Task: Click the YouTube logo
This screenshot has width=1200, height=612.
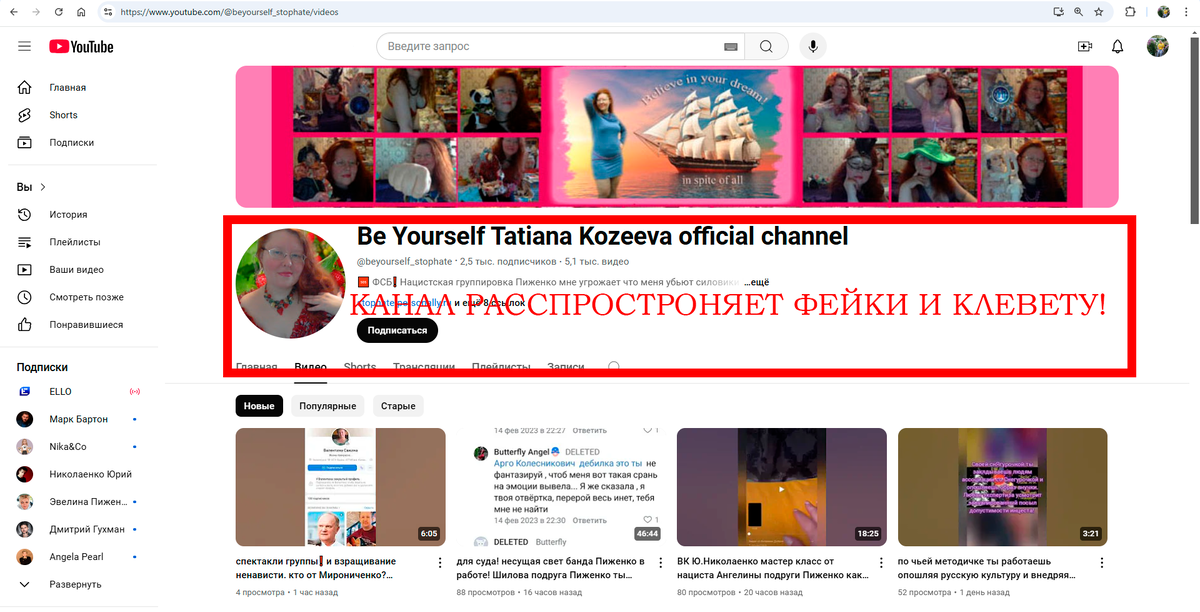Action: (x=81, y=46)
